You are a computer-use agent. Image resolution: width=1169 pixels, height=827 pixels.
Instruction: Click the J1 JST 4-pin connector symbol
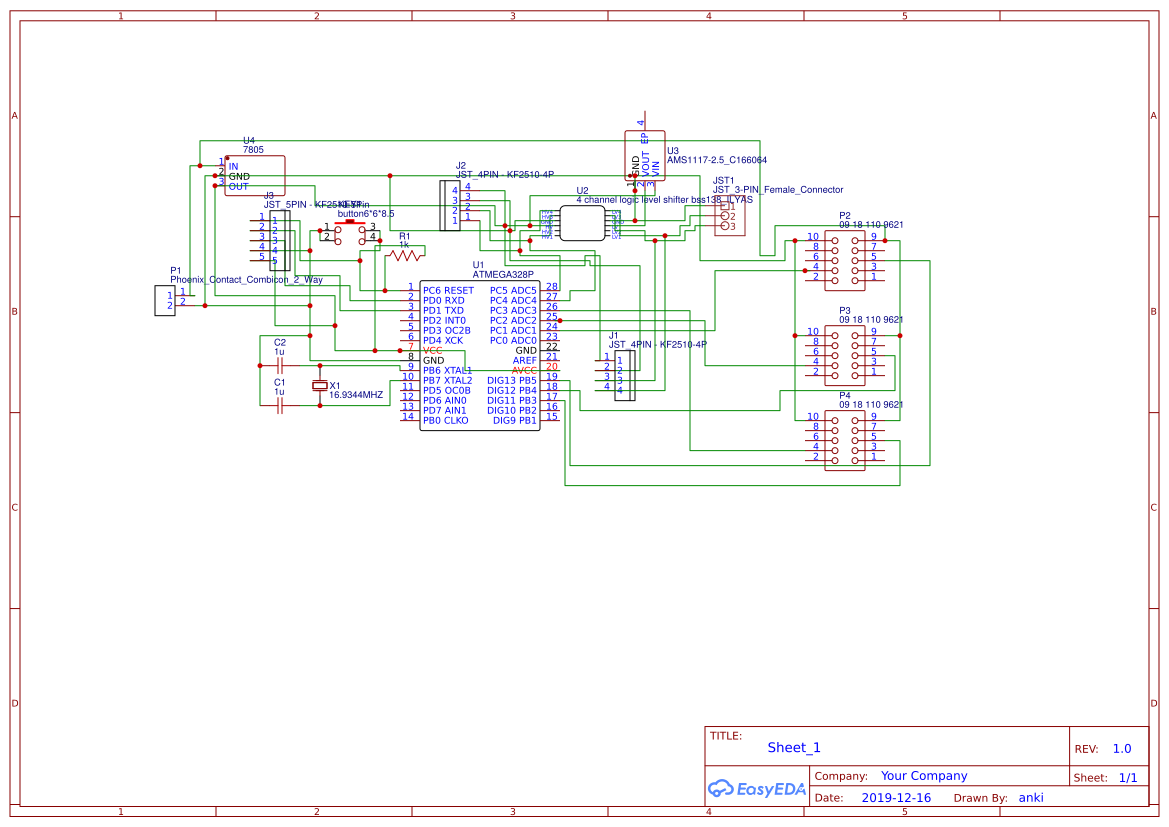click(624, 375)
